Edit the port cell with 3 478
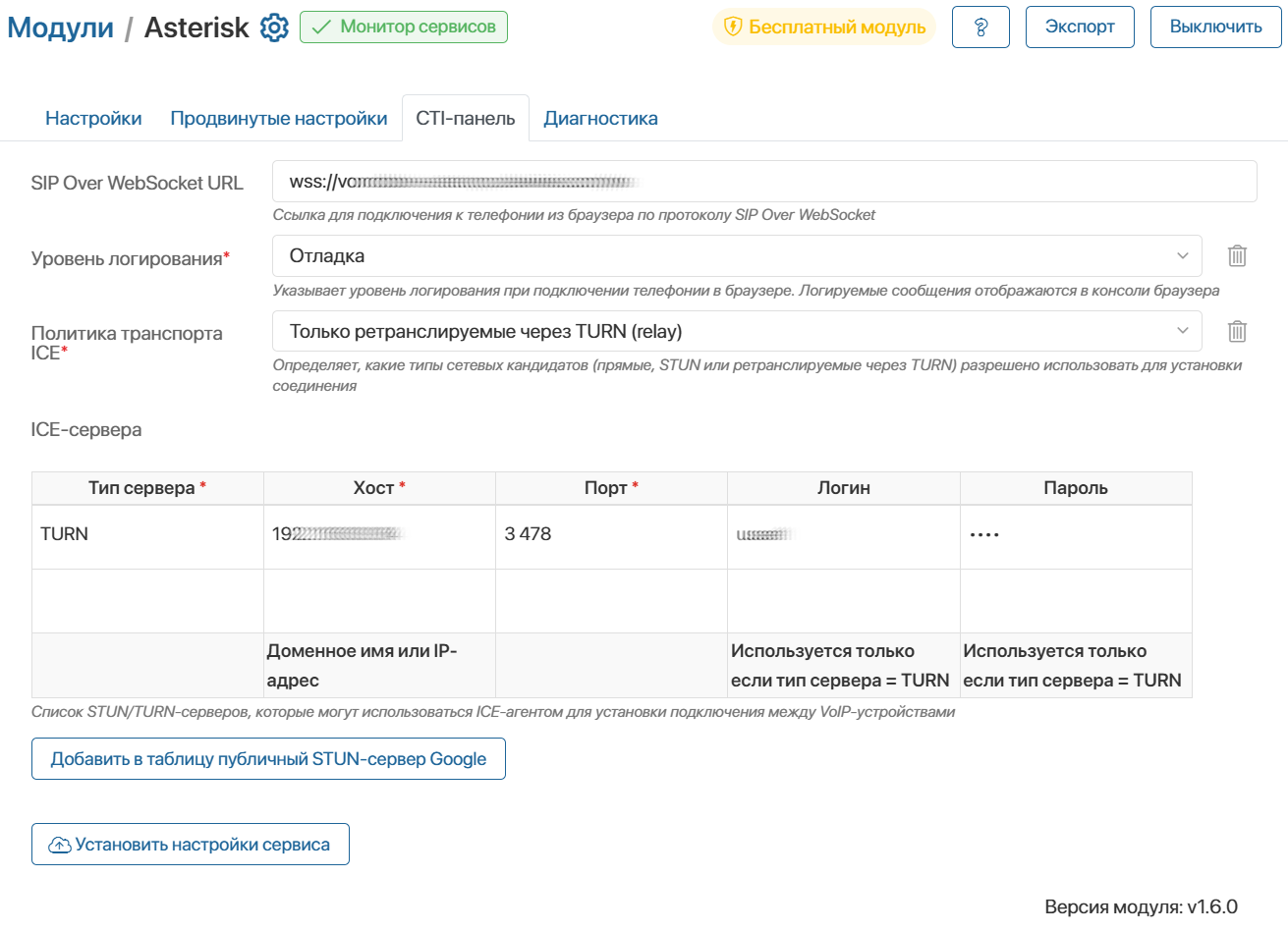Image resolution: width=1288 pixels, height=932 pixels. point(610,535)
